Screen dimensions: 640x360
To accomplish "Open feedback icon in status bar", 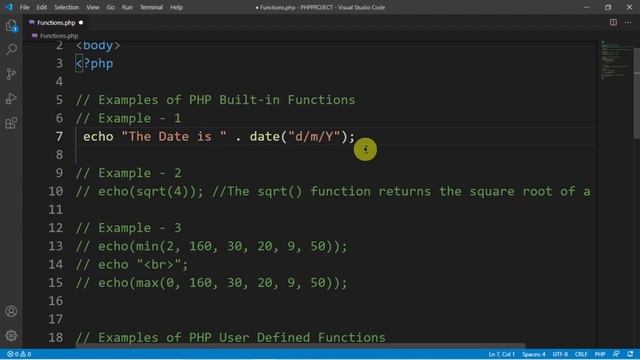I will pyautogui.click(x=616, y=354).
